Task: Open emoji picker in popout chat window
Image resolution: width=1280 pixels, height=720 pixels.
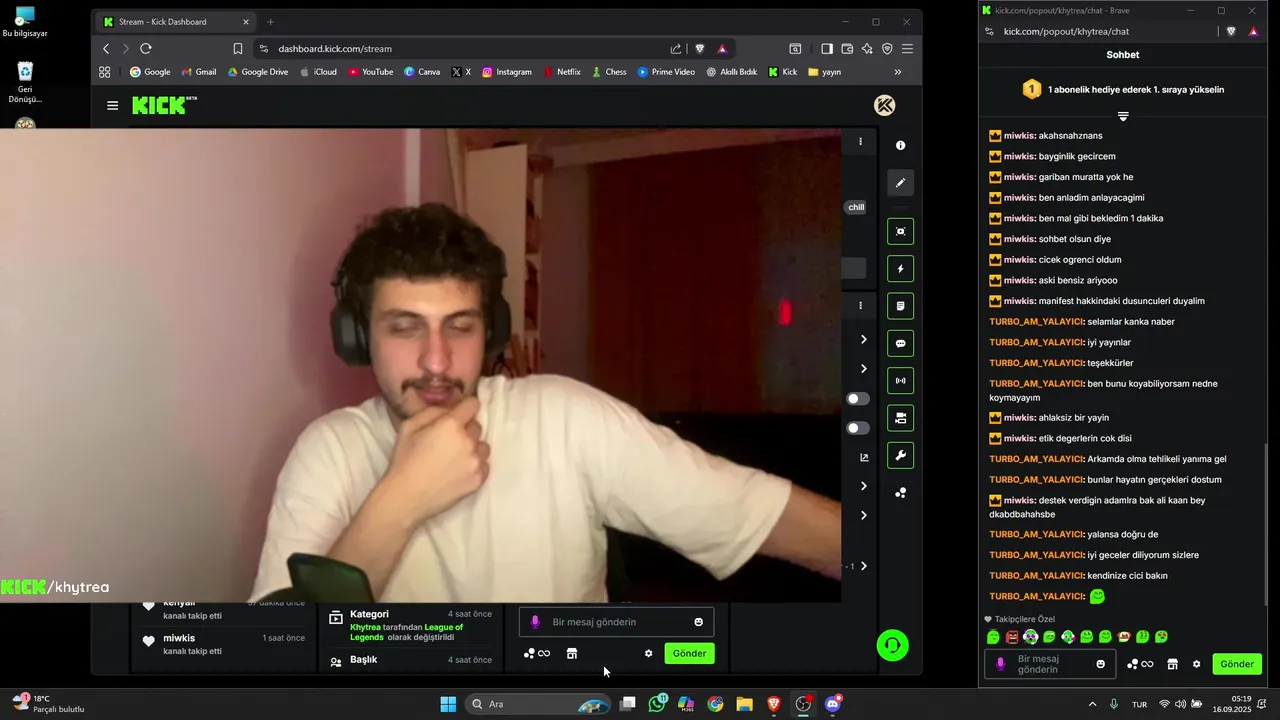Action: (x=1101, y=664)
